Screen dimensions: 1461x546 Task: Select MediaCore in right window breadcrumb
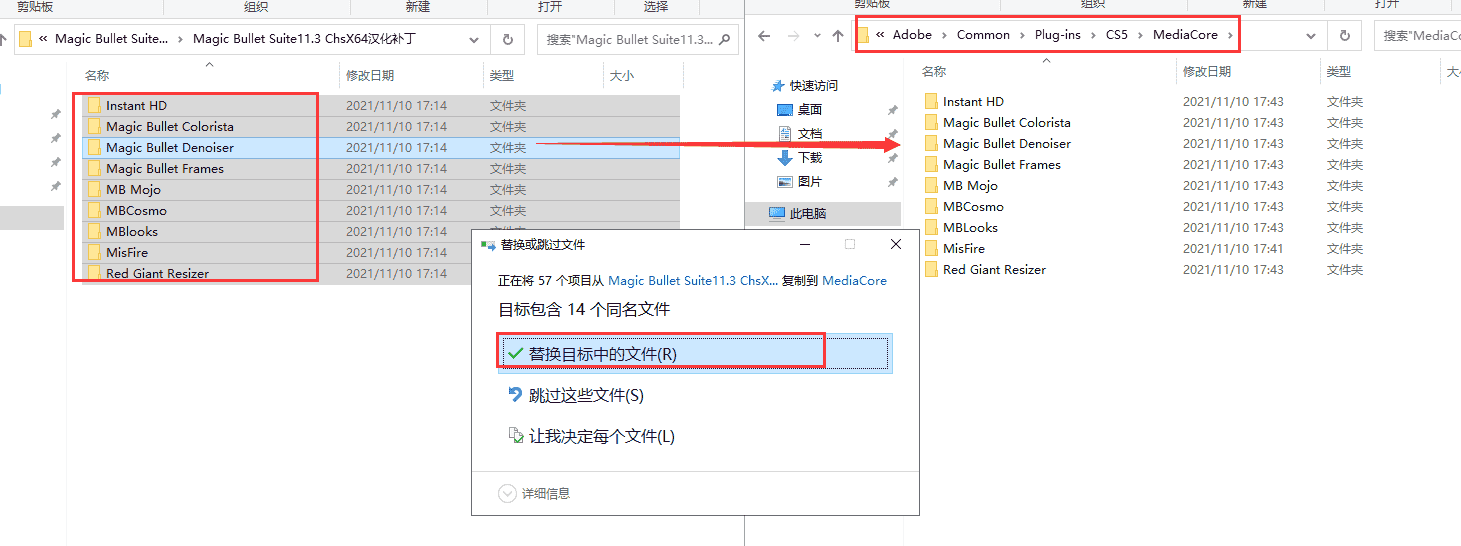click(x=1185, y=35)
